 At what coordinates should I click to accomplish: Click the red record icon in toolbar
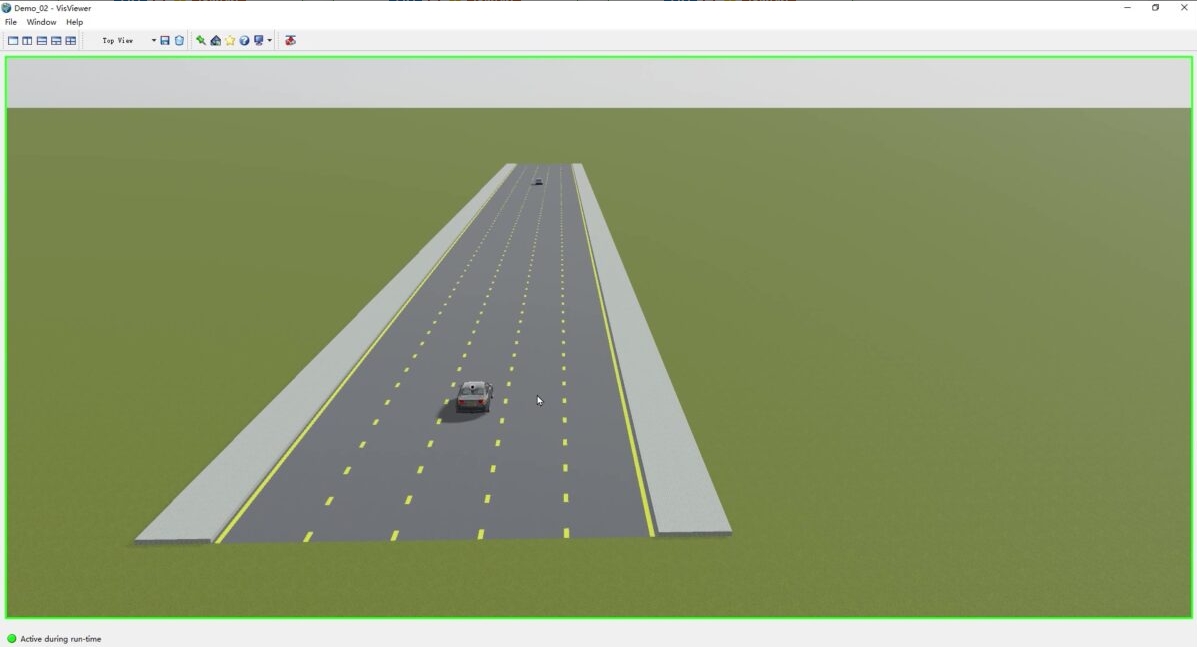290,41
